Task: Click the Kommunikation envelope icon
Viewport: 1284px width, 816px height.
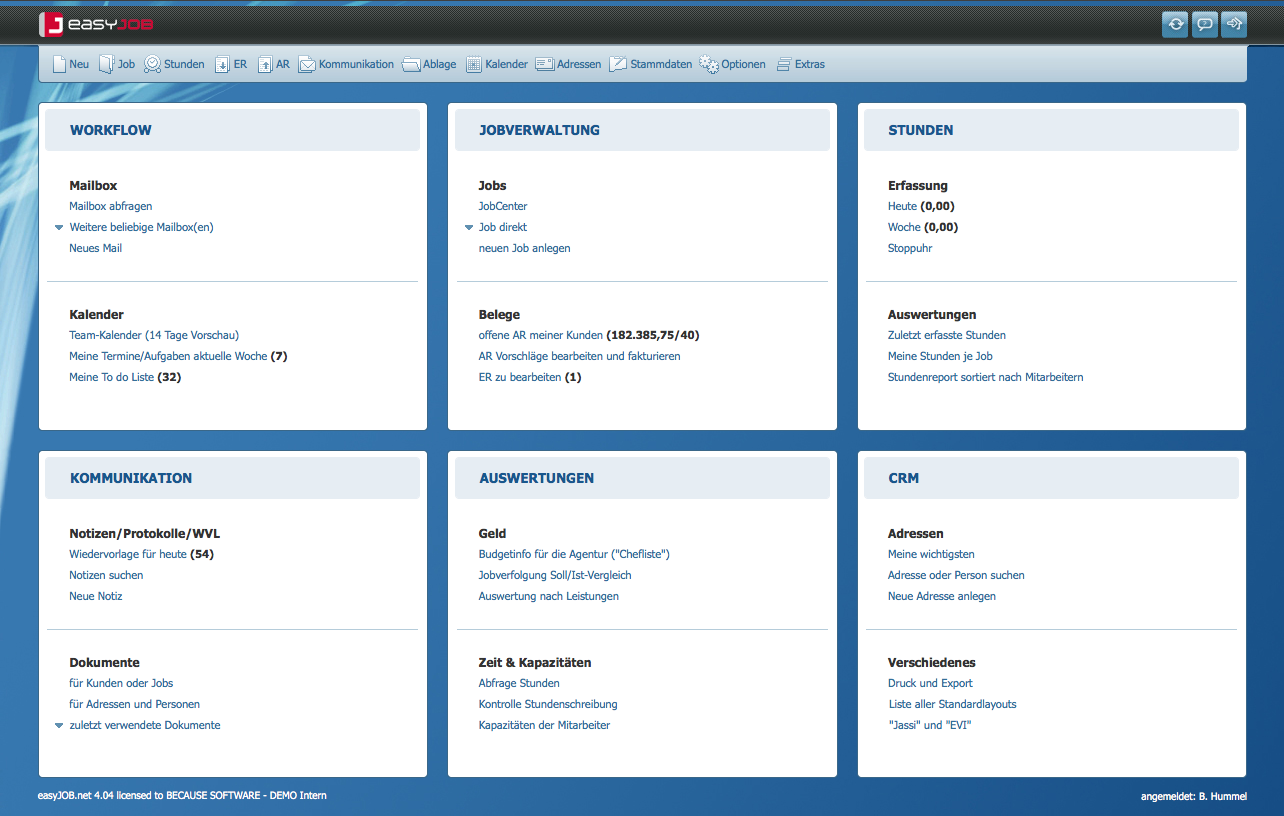Action: (x=307, y=64)
